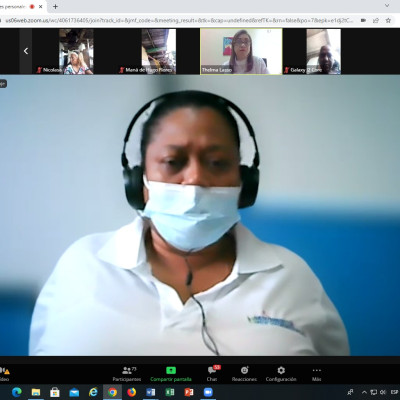400x400 pixels.
Task: Toggle the video camera on or off
Action: coord(5,374)
